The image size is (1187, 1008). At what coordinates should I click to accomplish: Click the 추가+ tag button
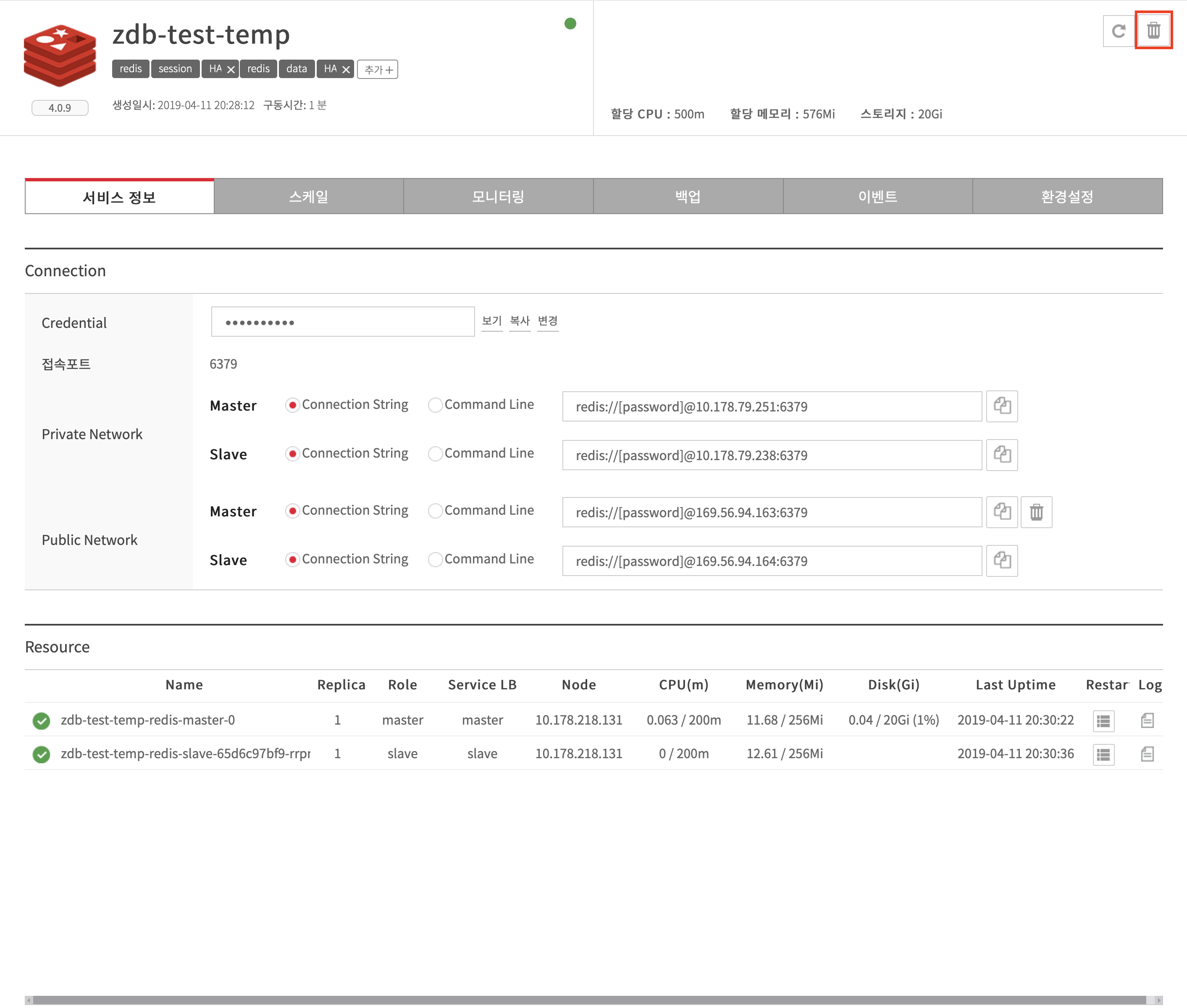(377, 70)
